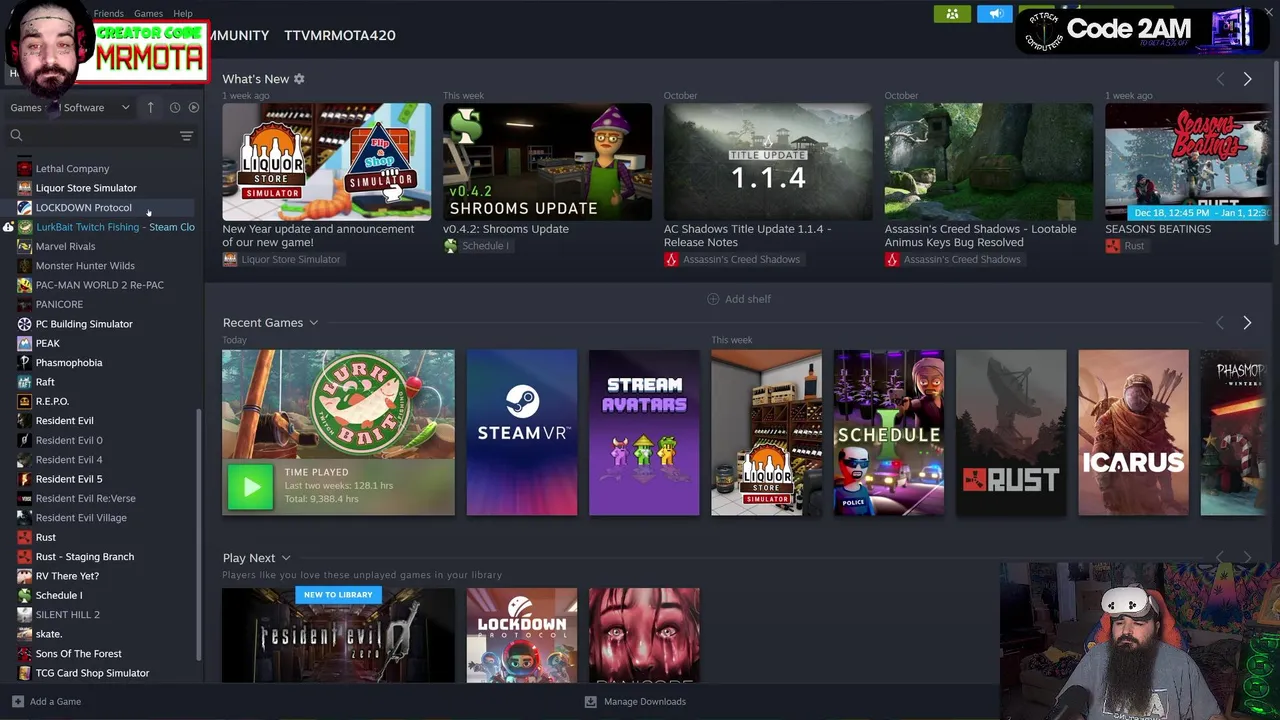This screenshot has width=1280, height=720.
Task: Open the Icarus game tile
Action: pyautogui.click(x=1133, y=433)
